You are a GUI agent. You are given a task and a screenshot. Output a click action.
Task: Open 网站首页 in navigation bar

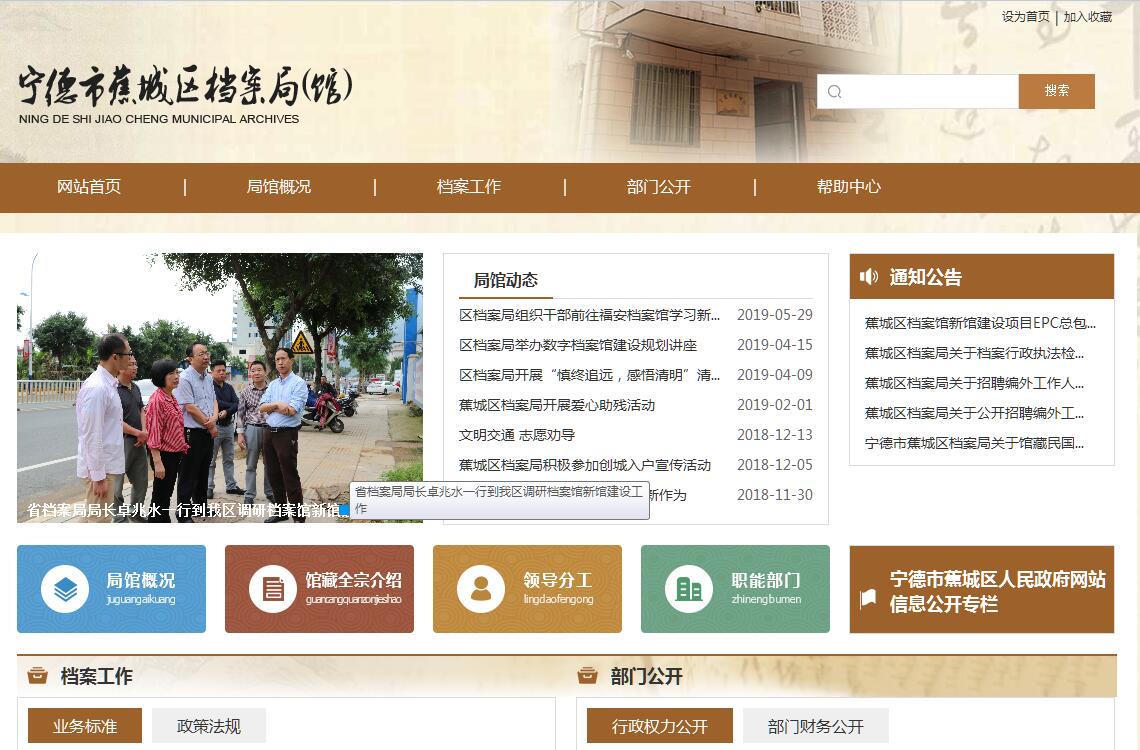point(89,187)
